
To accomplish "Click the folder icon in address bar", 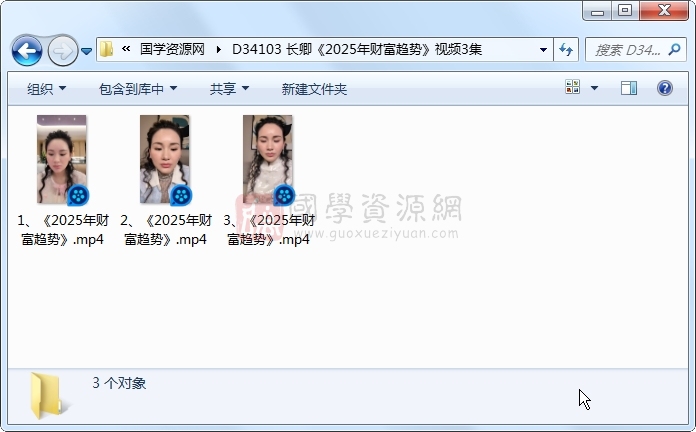I will [x=107, y=49].
